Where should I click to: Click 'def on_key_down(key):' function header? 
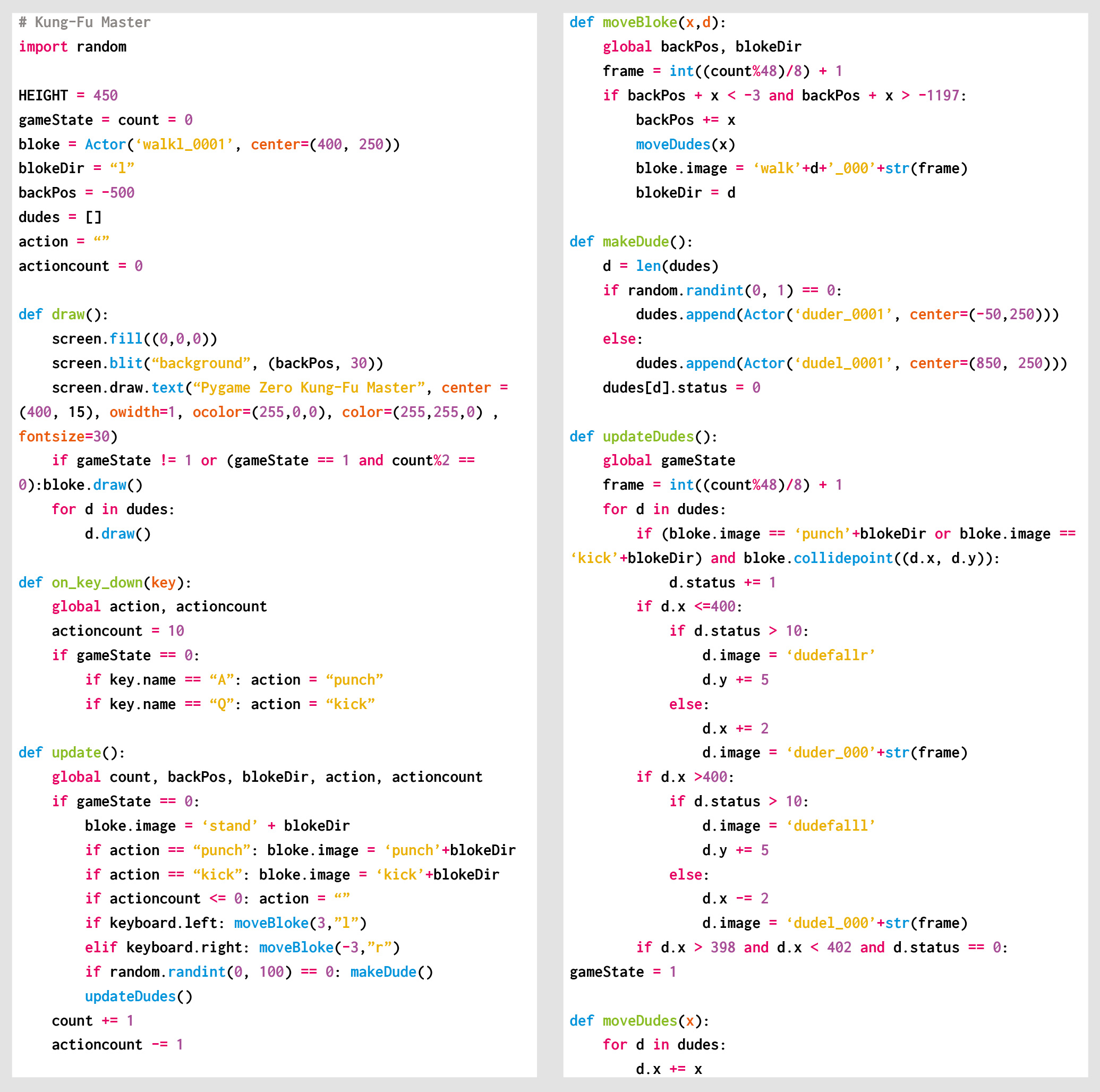pos(105,583)
